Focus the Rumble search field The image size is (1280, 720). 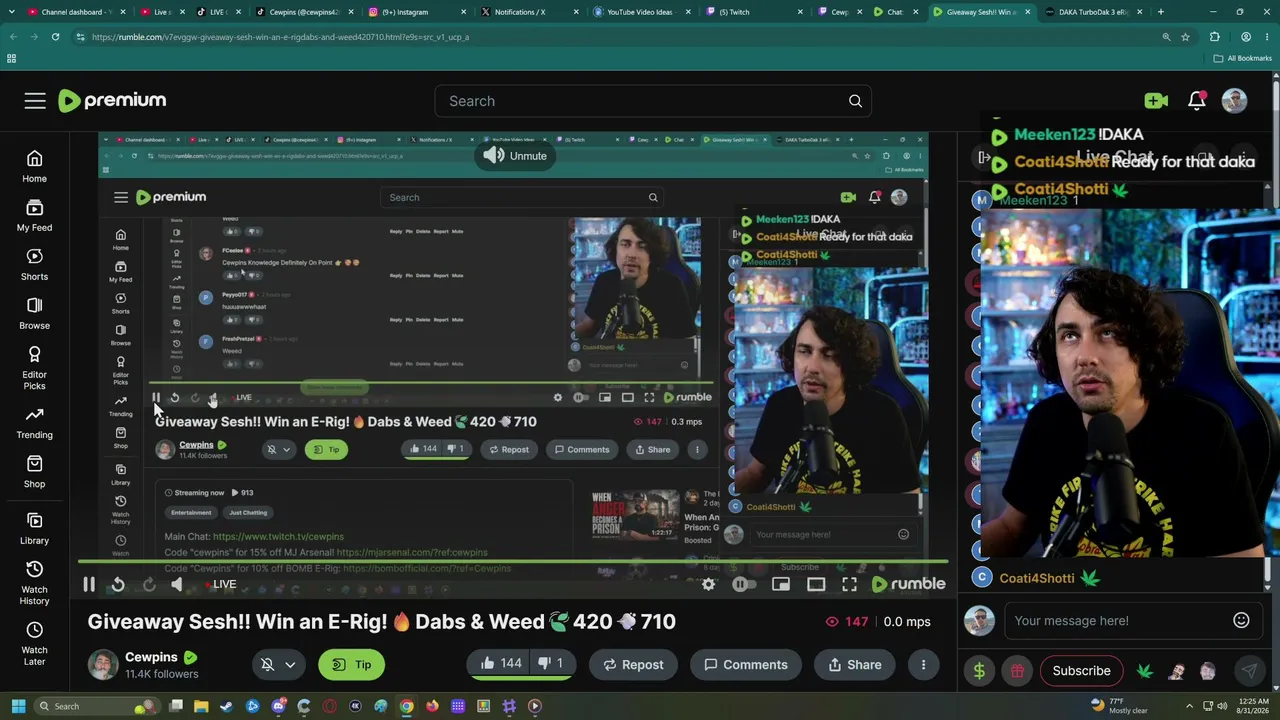point(640,101)
